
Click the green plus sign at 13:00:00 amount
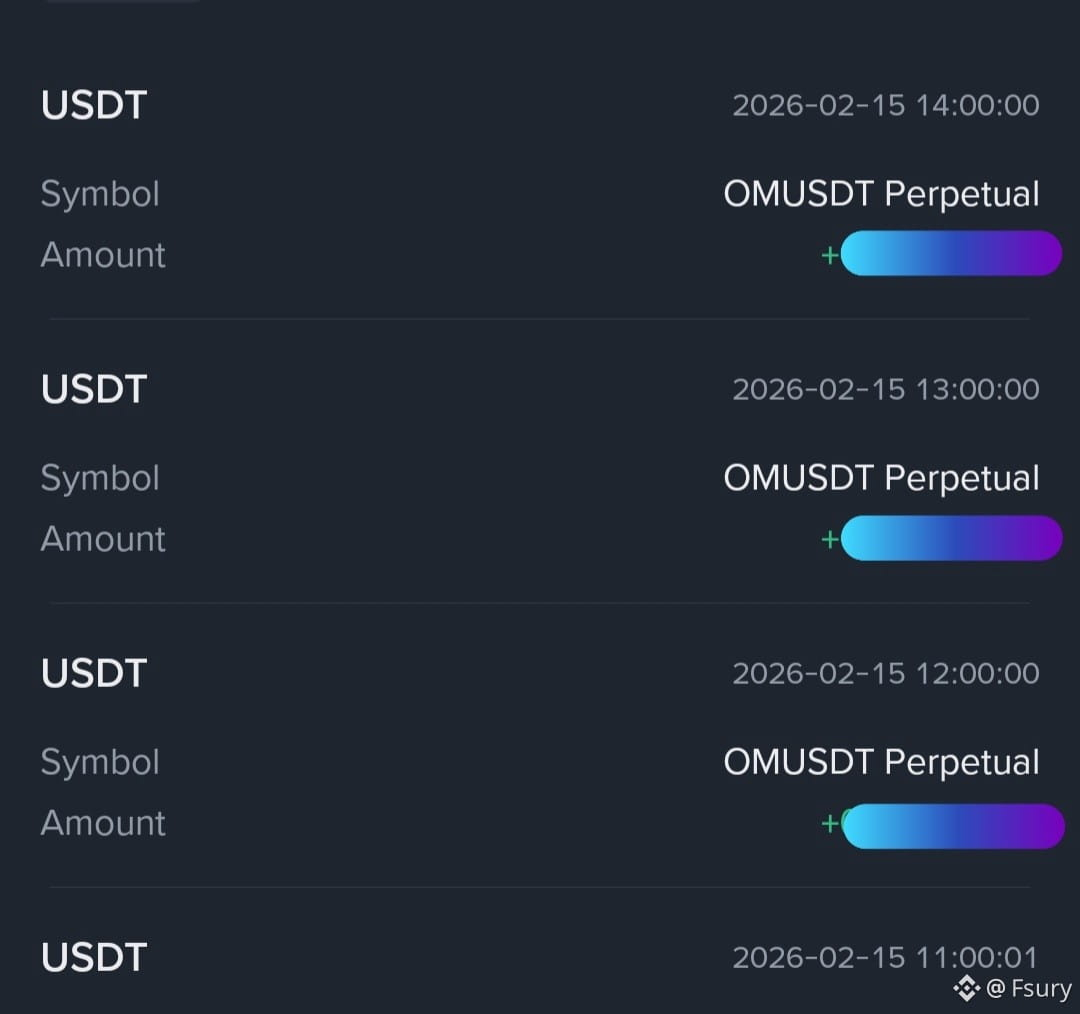(830, 539)
